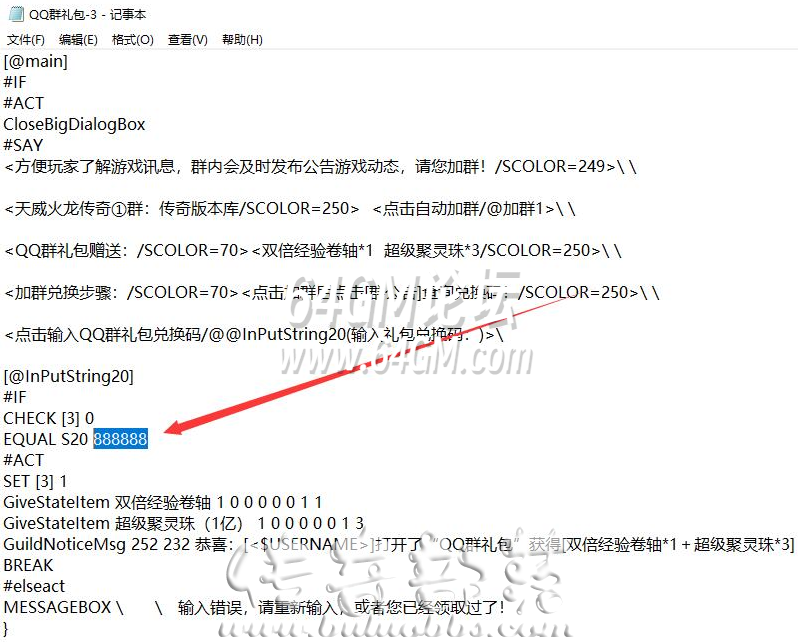Click the EQUAL S20 text

[x=46, y=439]
